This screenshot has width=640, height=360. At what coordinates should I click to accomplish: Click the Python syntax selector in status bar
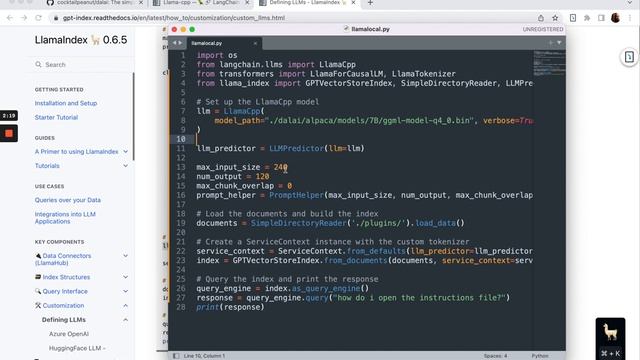click(x=540, y=356)
